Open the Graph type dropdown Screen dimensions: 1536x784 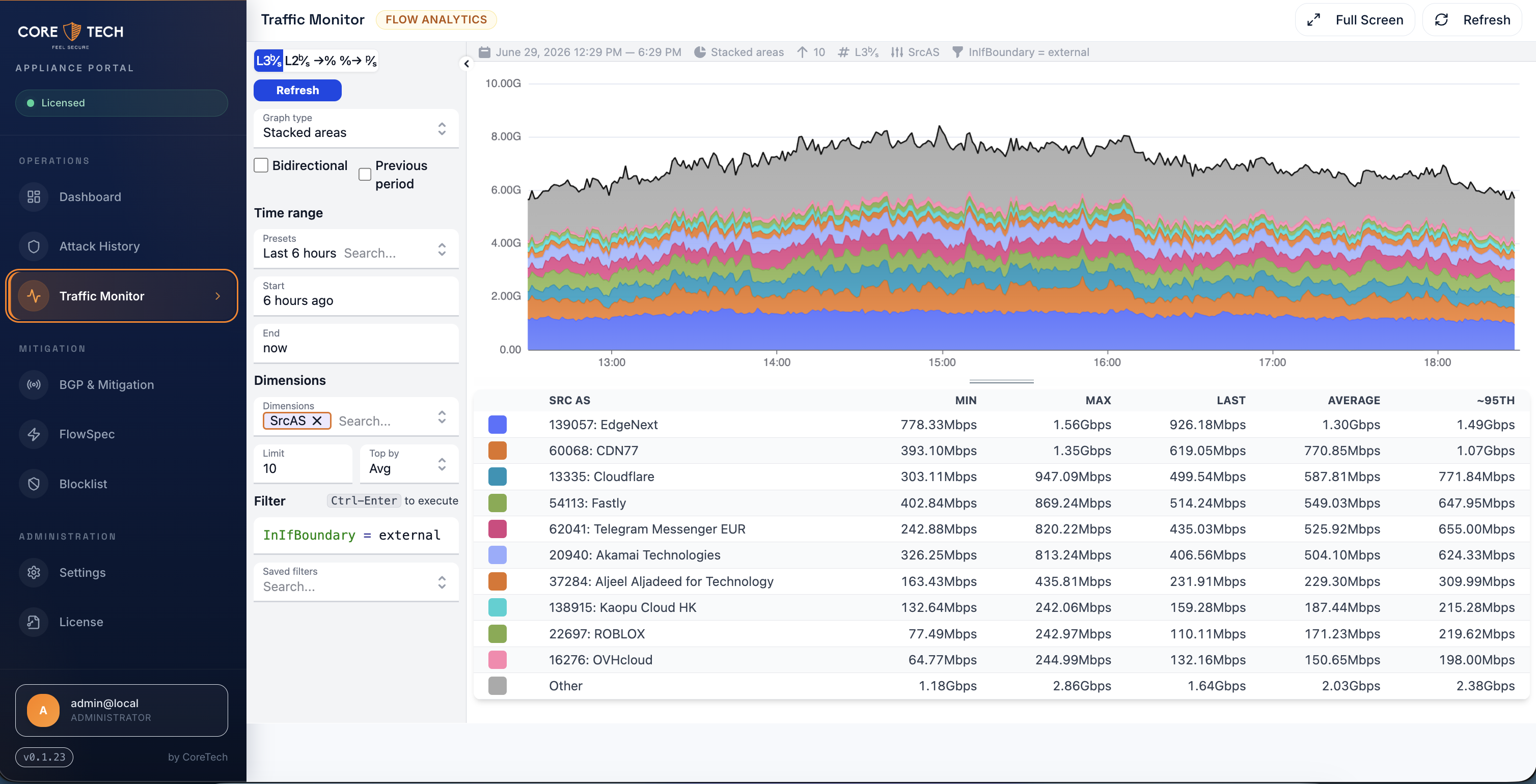click(x=356, y=128)
